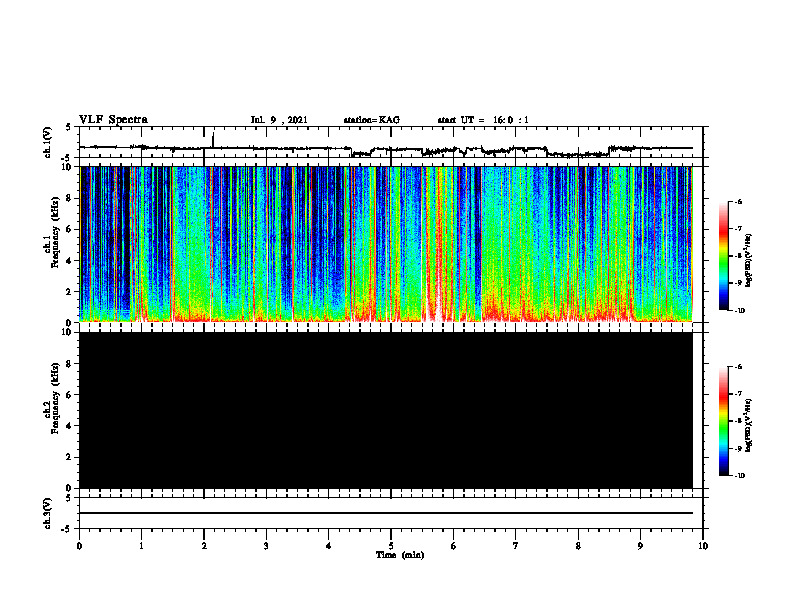
Task: Click the voltage spike in ch.1 waveform
Action: coord(213,139)
